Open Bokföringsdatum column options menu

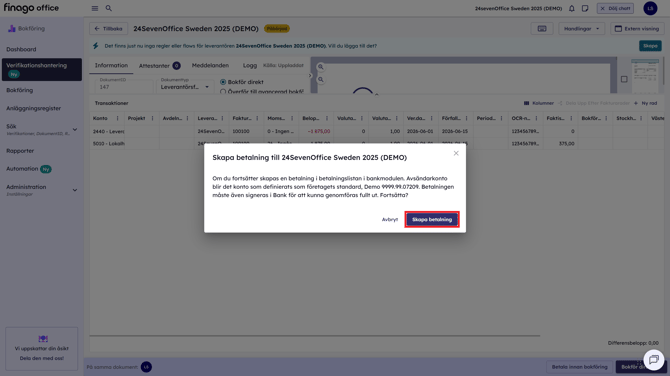pyautogui.click(x=606, y=118)
